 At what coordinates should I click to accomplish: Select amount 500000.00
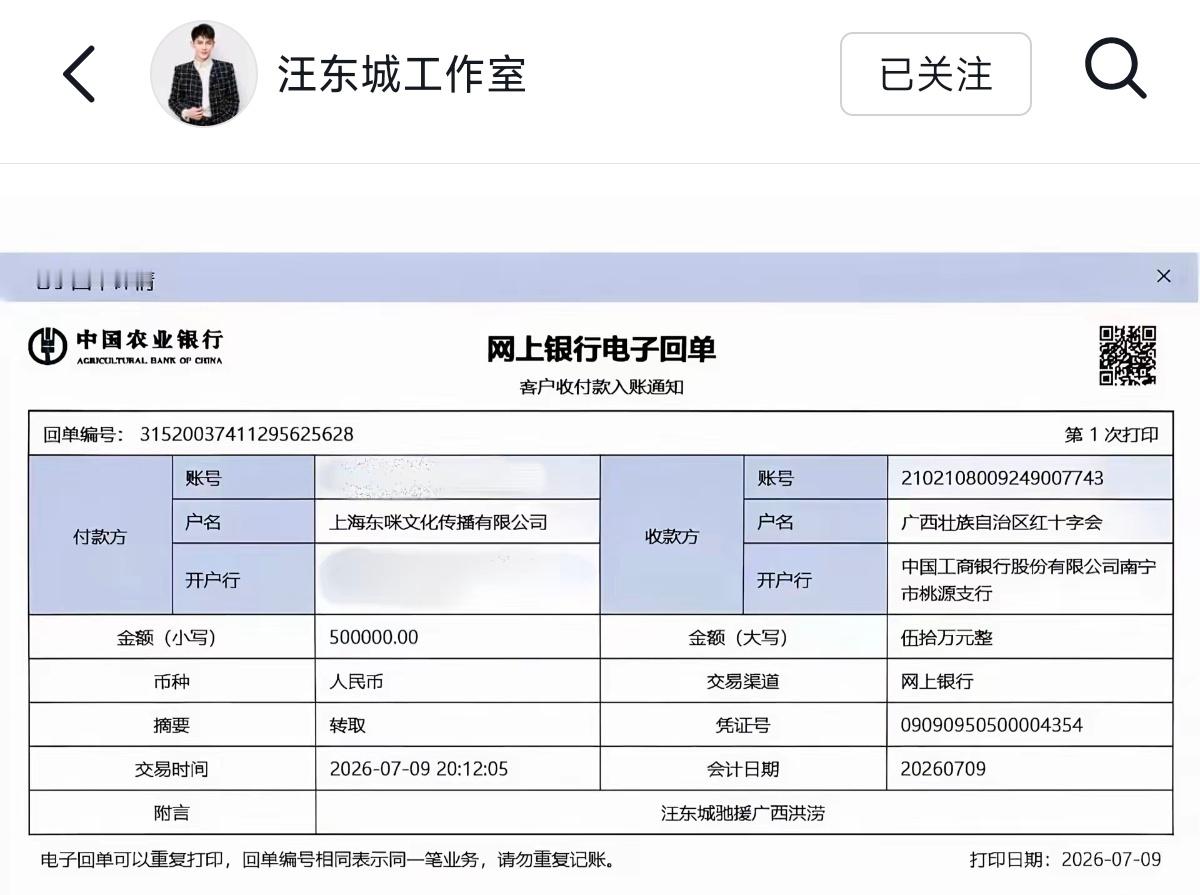coord(373,637)
